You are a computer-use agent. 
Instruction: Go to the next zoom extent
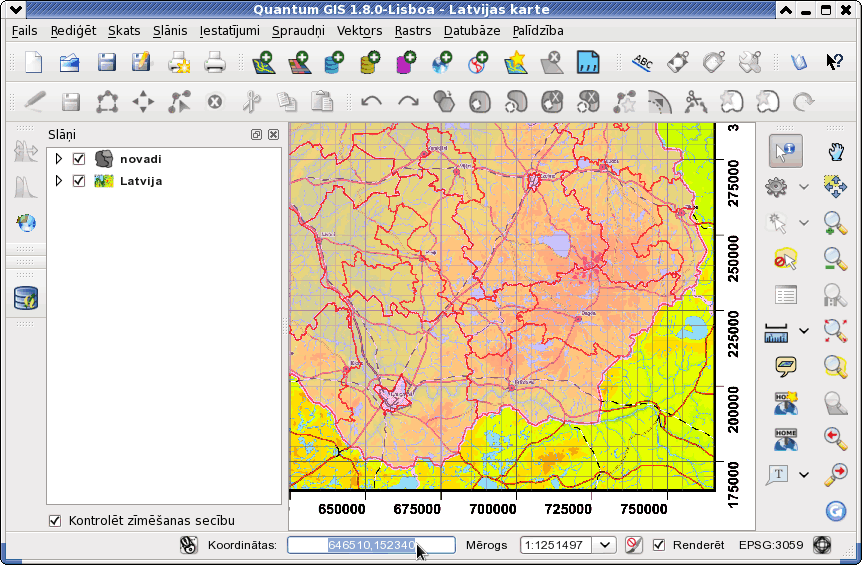click(x=835, y=474)
